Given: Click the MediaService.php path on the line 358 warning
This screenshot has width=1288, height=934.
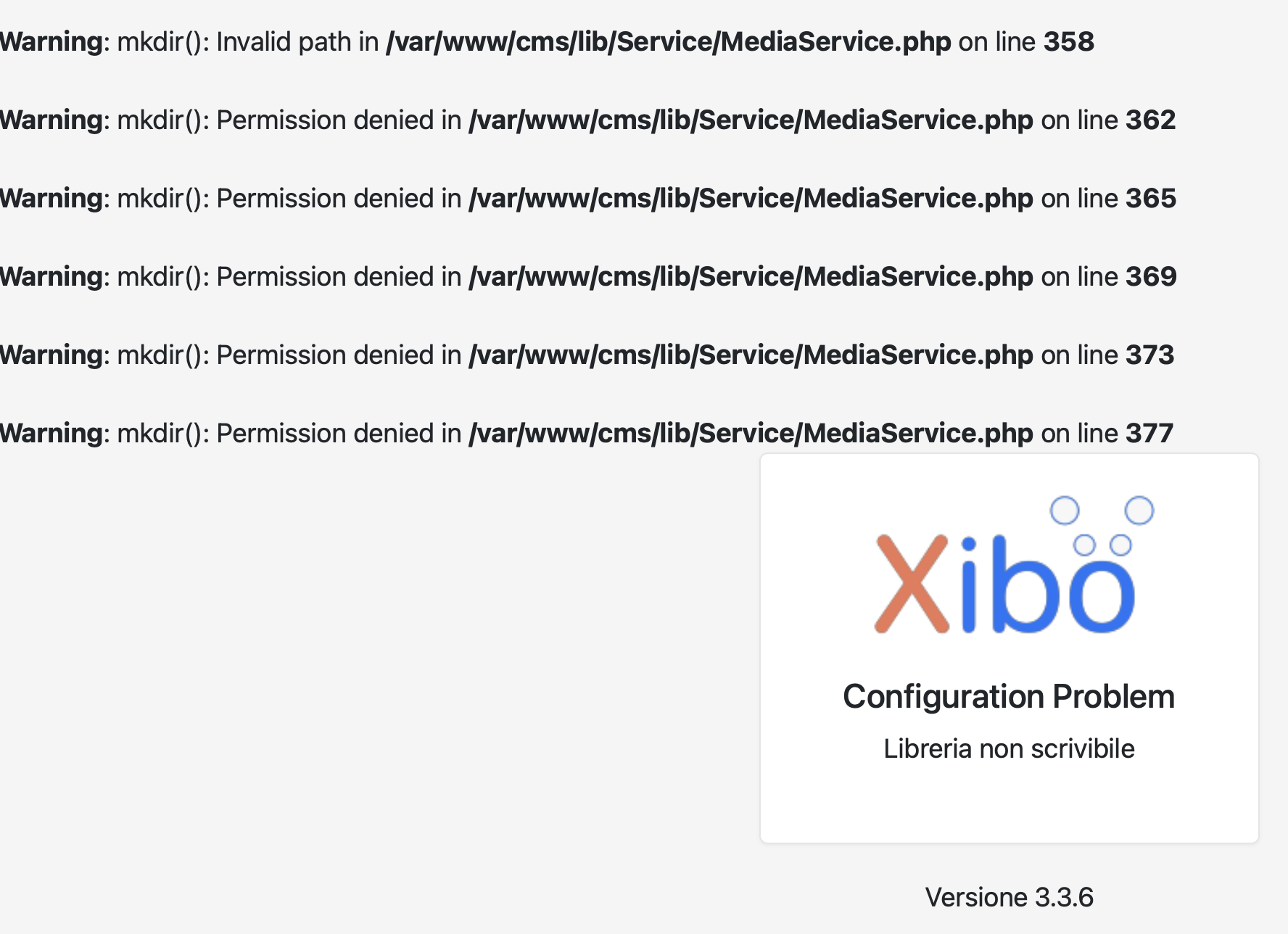Looking at the screenshot, I should (668, 42).
